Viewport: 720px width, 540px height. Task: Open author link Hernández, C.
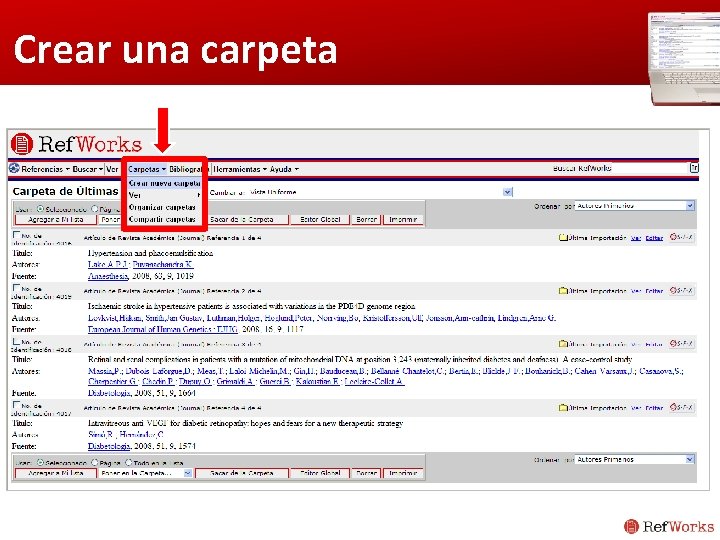[141, 434]
